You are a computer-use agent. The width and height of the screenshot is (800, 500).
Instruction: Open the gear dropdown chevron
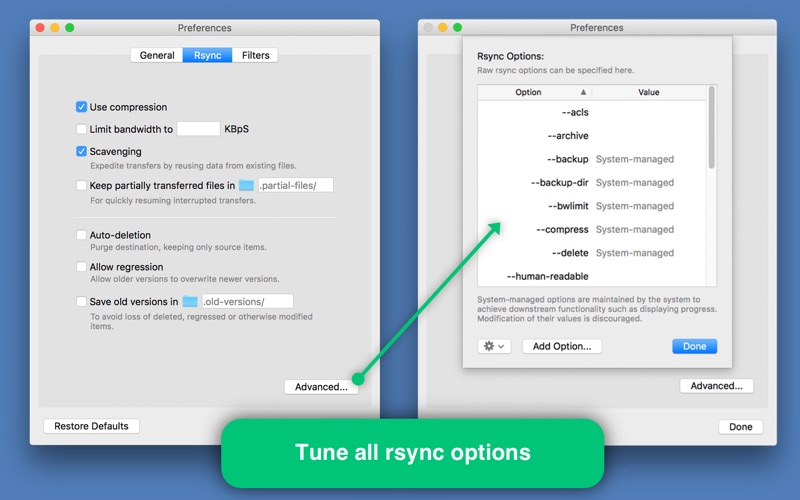pyautogui.click(x=502, y=346)
